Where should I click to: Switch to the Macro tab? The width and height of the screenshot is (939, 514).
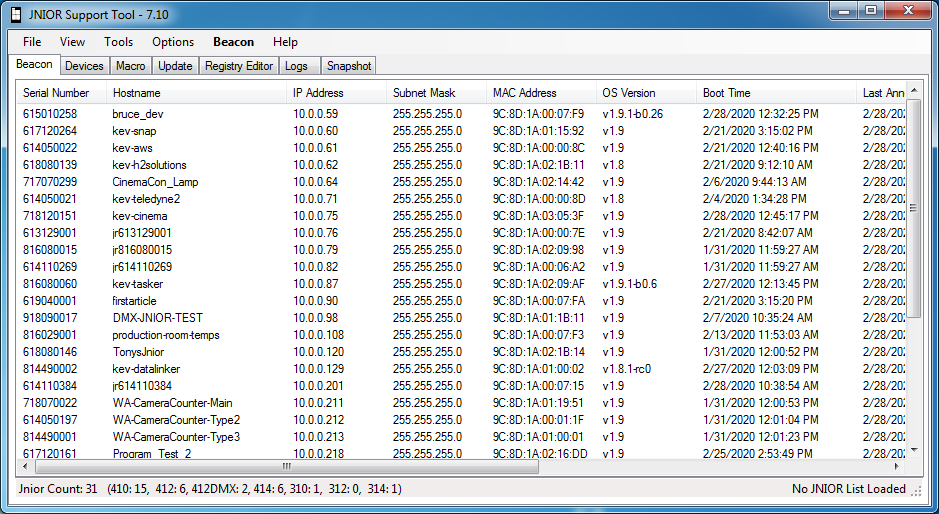tap(131, 66)
